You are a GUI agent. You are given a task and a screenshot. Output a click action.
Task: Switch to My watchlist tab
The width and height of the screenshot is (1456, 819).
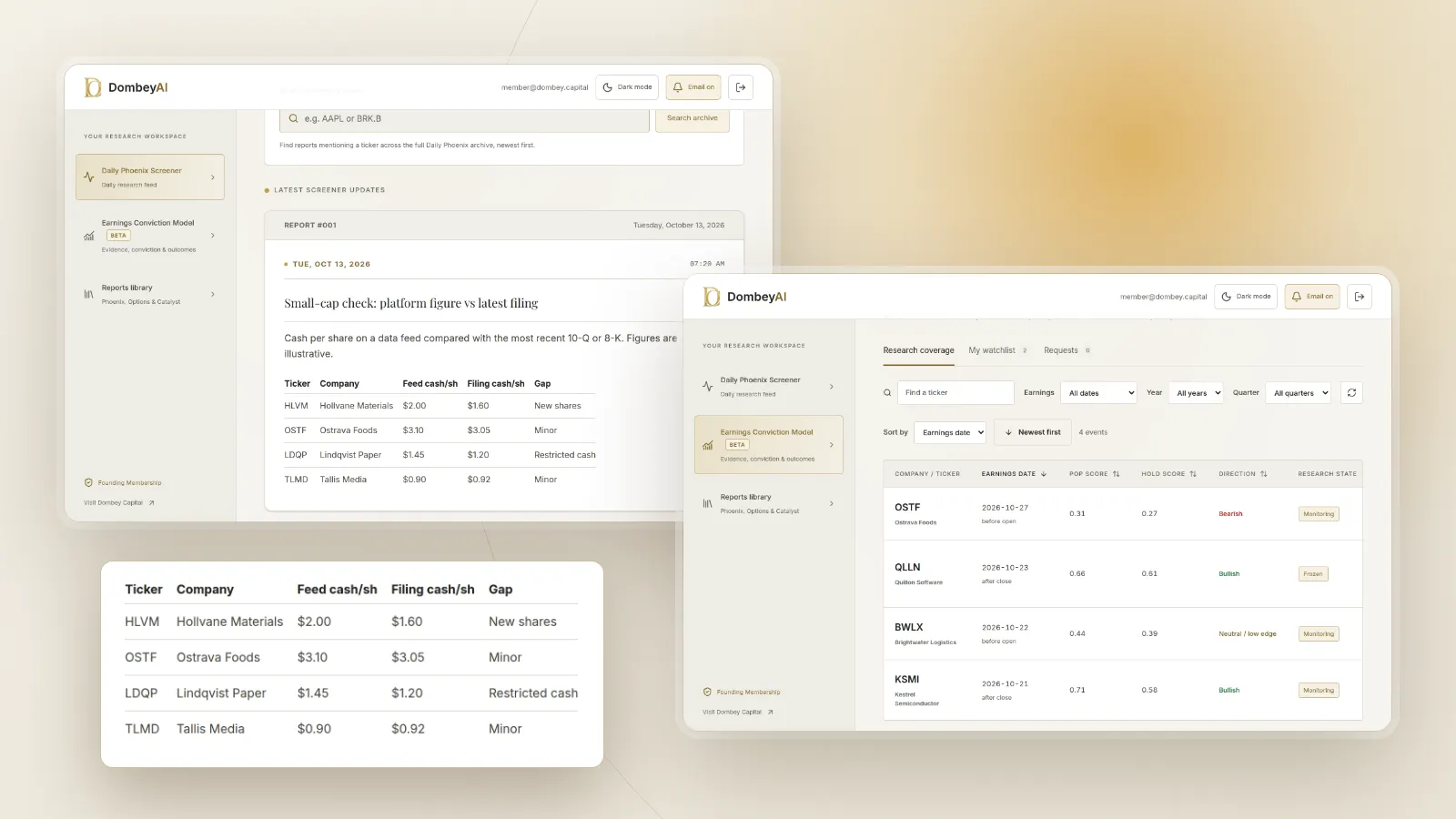[997, 350]
